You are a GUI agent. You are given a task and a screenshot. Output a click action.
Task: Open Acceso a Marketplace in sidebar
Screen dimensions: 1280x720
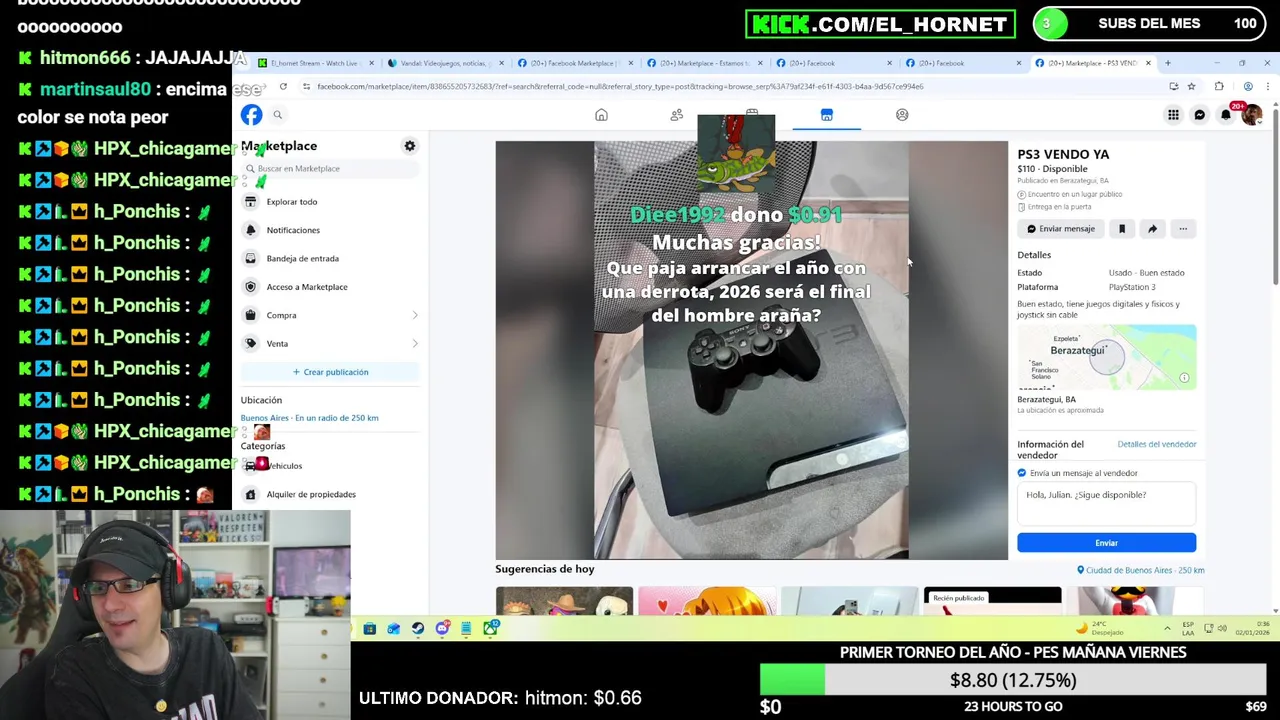click(x=329, y=287)
